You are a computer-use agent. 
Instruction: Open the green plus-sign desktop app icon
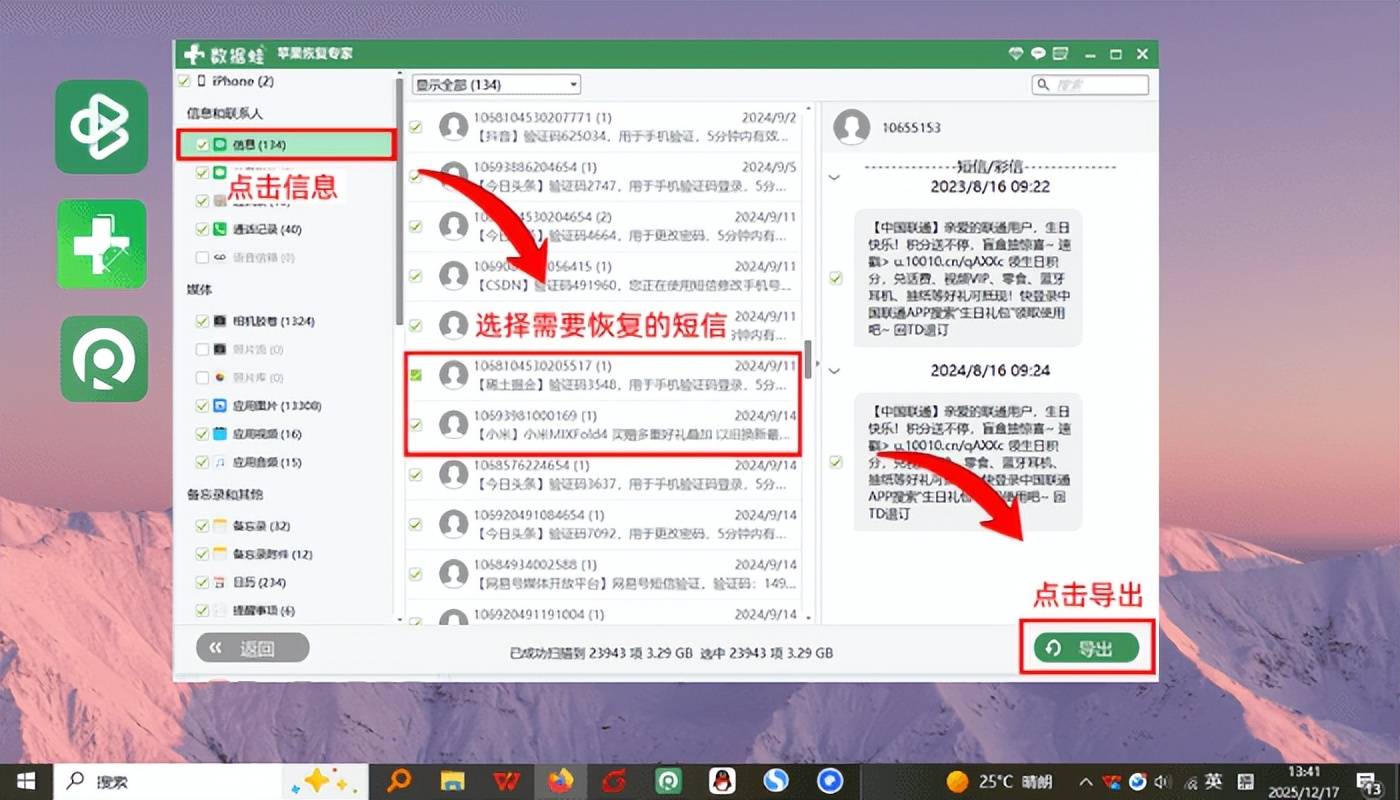(x=101, y=245)
